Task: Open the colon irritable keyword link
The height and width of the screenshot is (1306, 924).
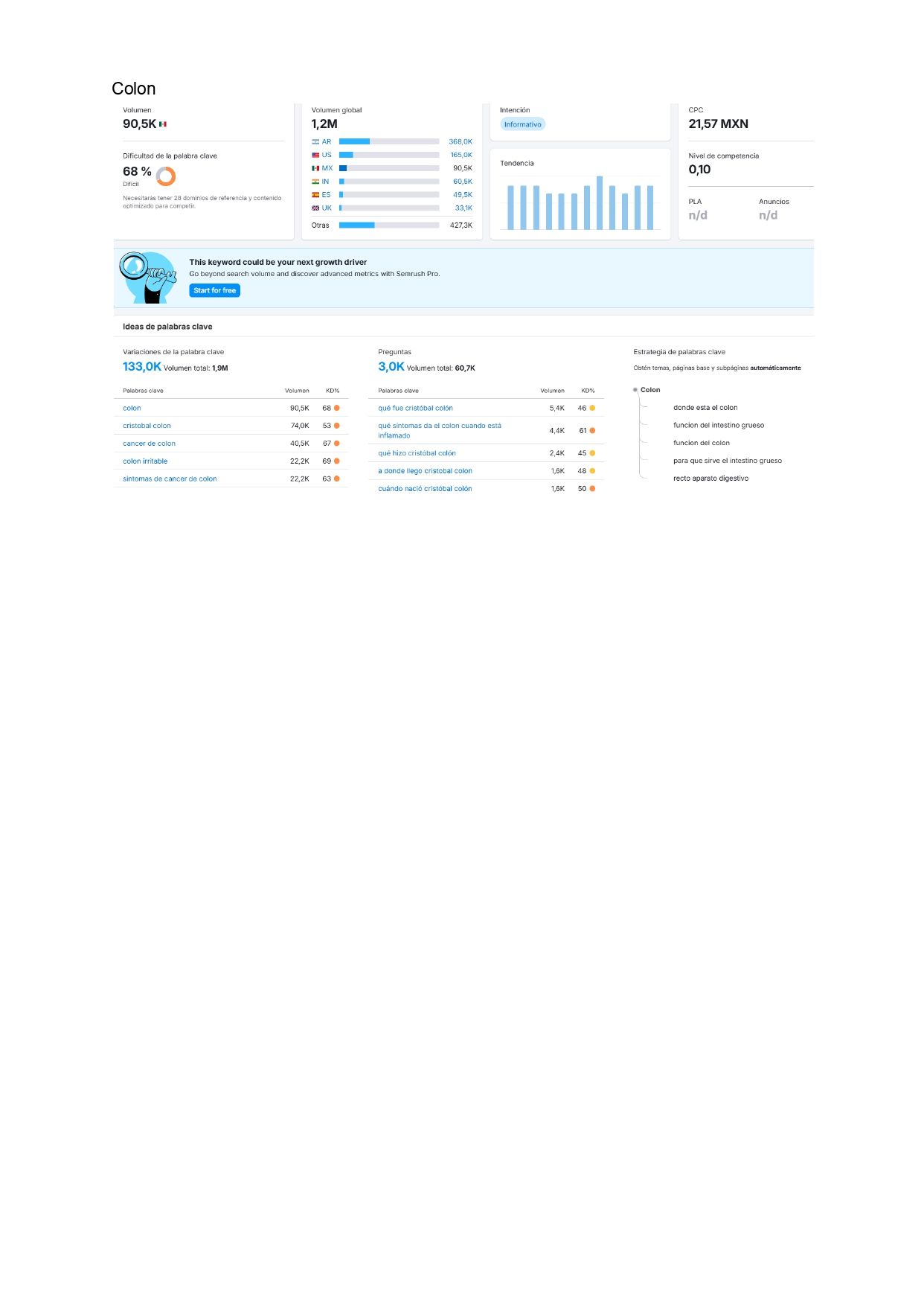Action: point(145,461)
